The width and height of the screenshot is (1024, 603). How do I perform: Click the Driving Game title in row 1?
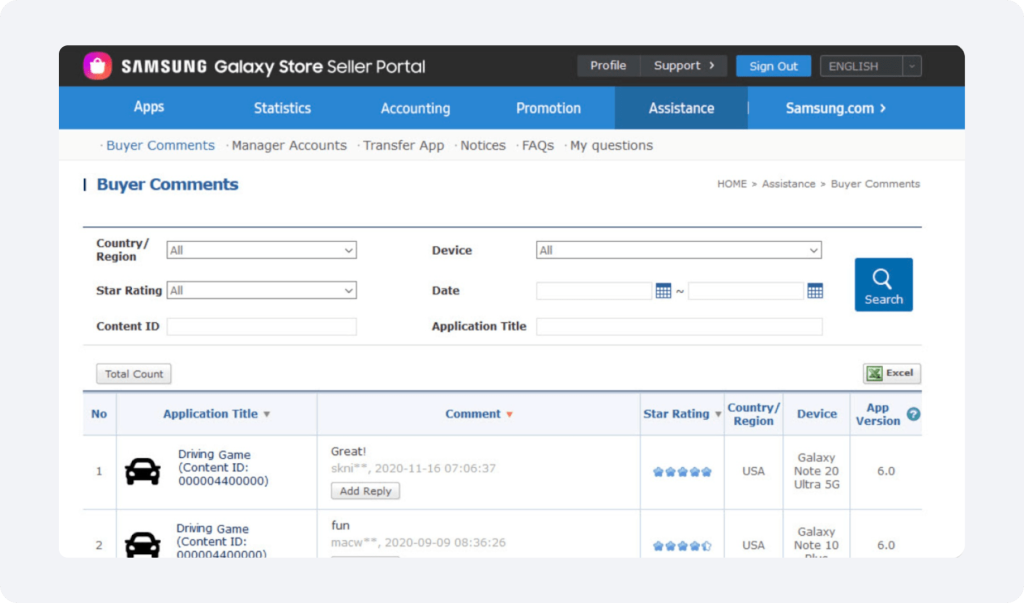point(214,455)
